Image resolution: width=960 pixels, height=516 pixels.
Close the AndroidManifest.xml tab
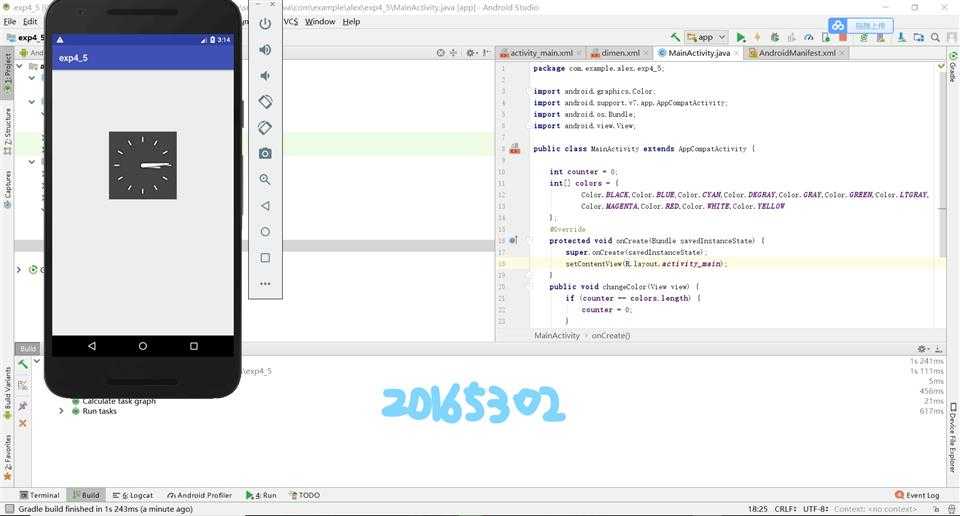point(842,53)
